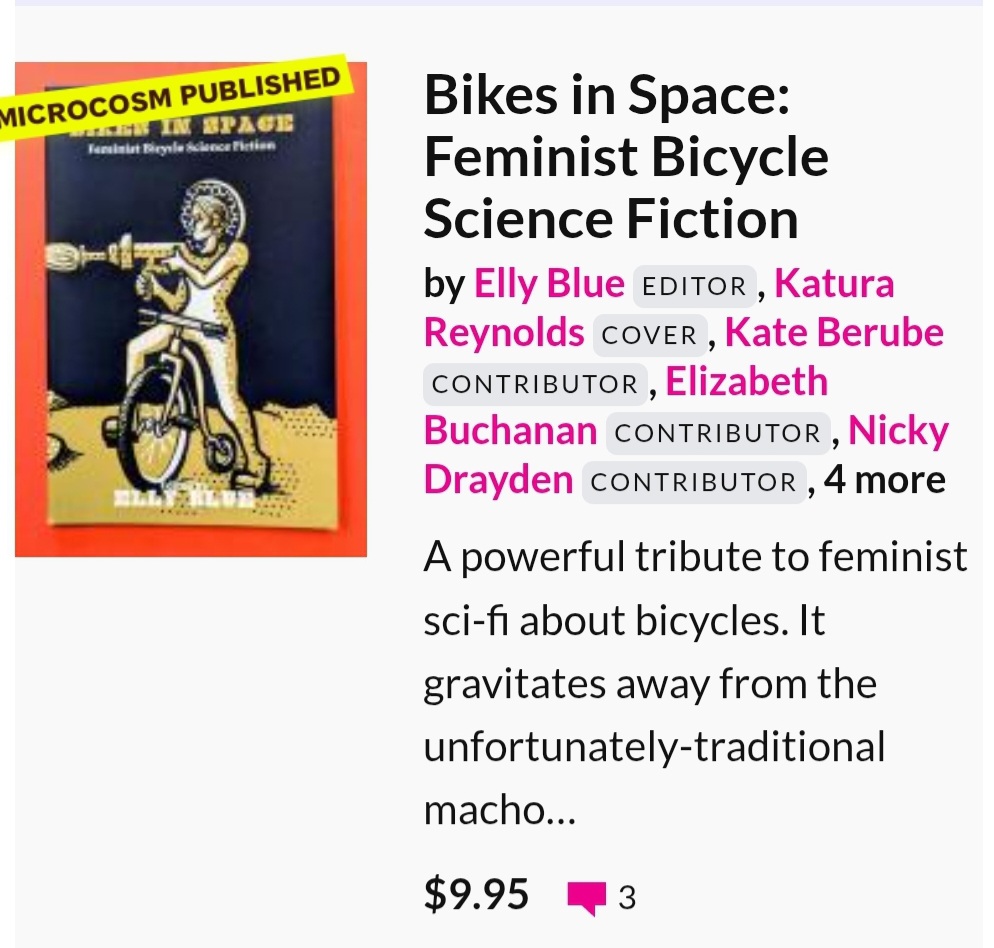Click the COVER role badge
This screenshot has width=994, height=948.
tap(649, 335)
